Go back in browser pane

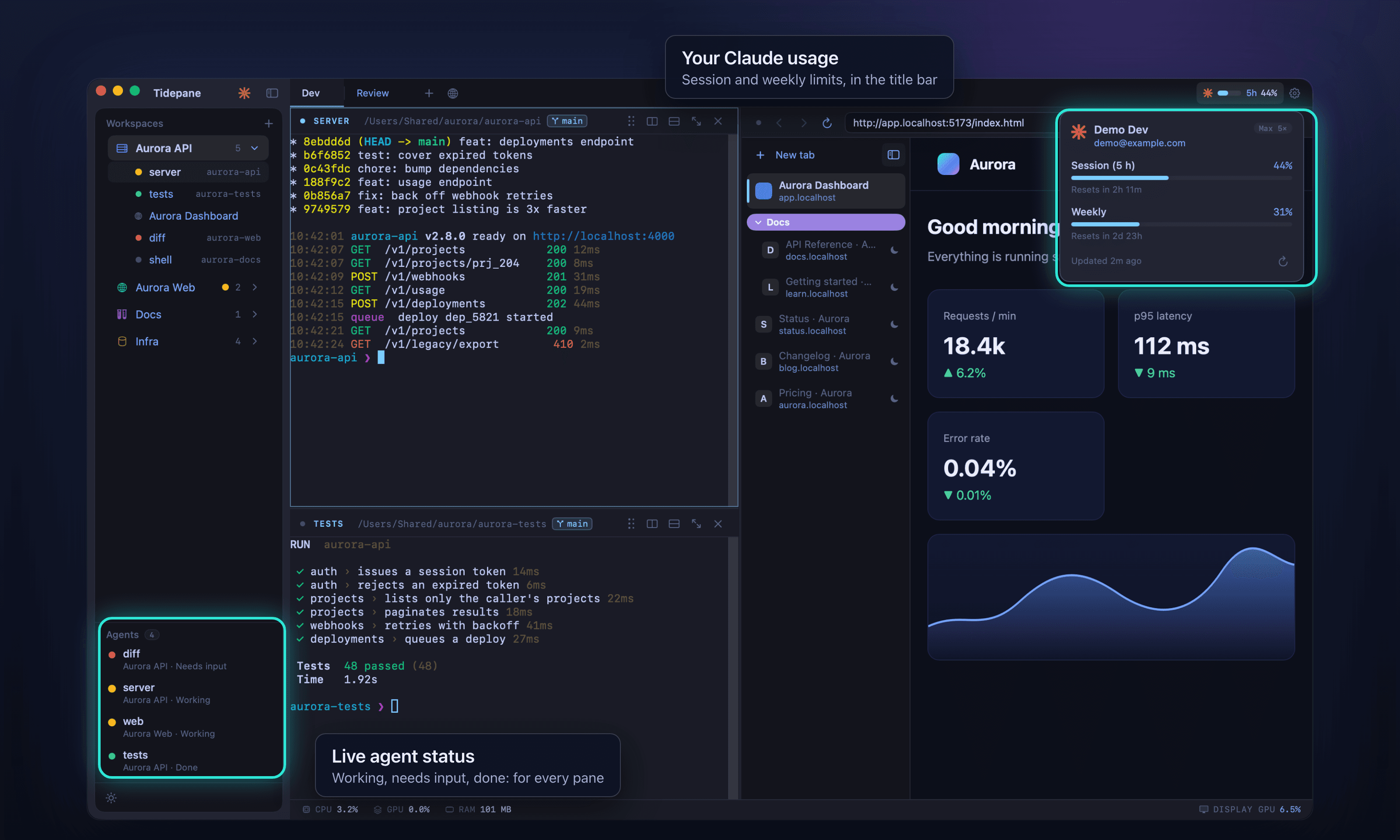[x=779, y=123]
